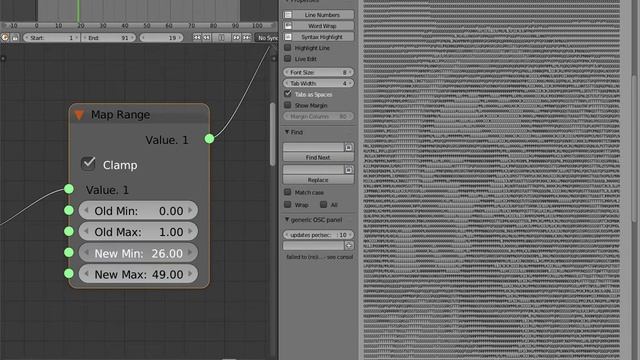Viewport: 640px width, 360px height.
Task: Click the pause playback button
Action: click(x=221, y=38)
